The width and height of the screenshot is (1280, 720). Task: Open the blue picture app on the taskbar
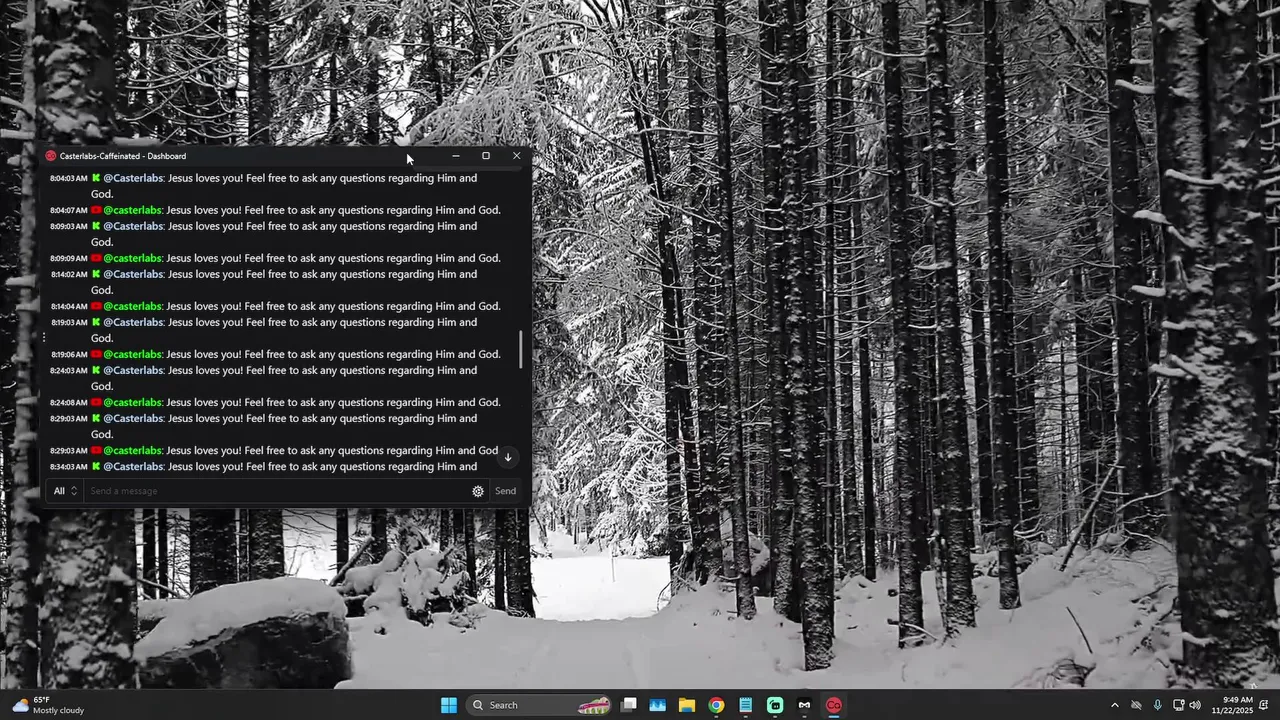click(657, 705)
